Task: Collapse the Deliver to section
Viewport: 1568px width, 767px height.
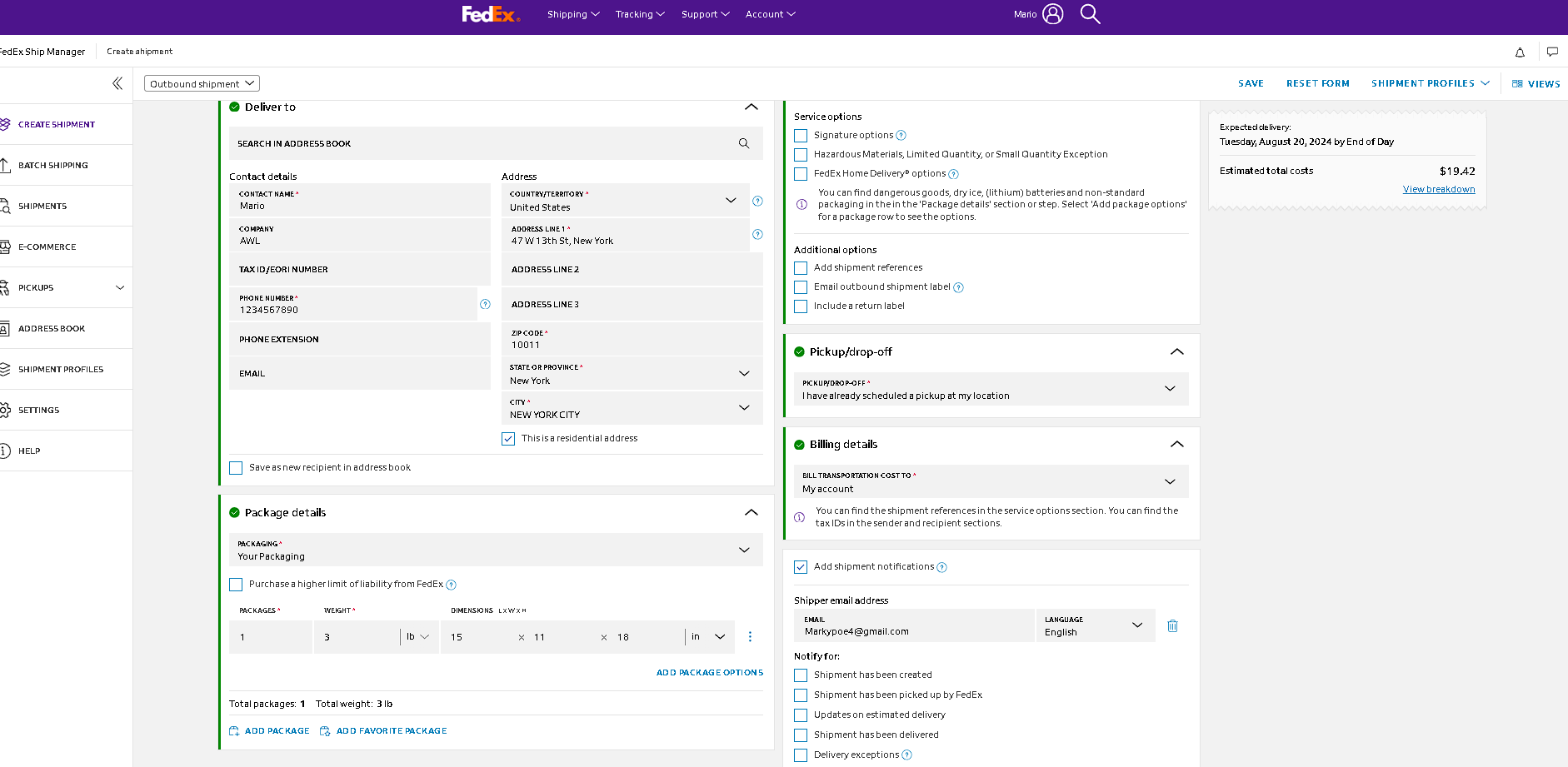Action: click(x=752, y=107)
